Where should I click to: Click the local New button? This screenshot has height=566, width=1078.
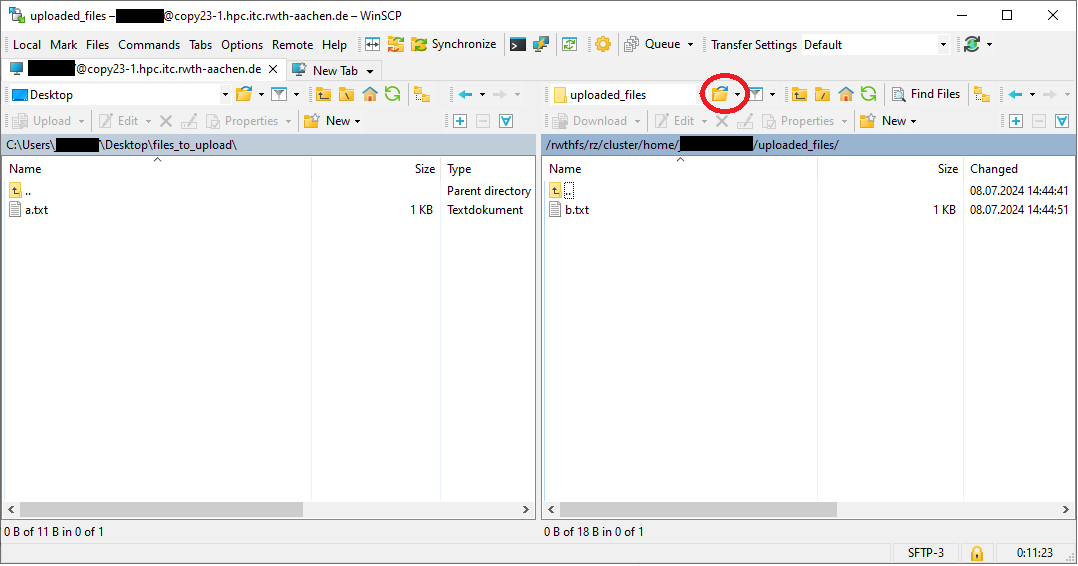tap(333, 121)
